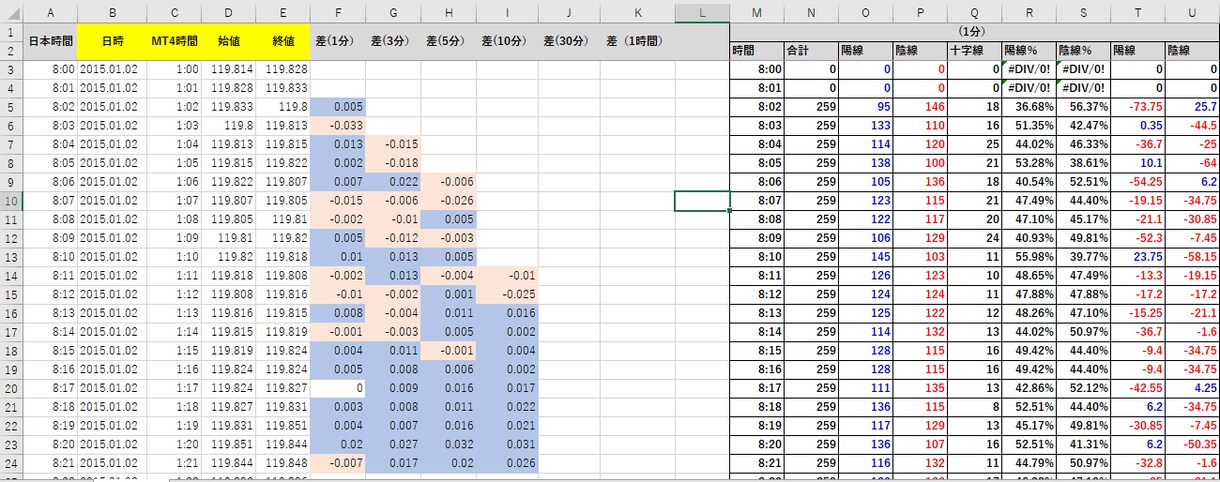Image resolution: width=1220 pixels, height=482 pixels.
Task: Click the 8:17 cell in column M
Action: coord(756,388)
